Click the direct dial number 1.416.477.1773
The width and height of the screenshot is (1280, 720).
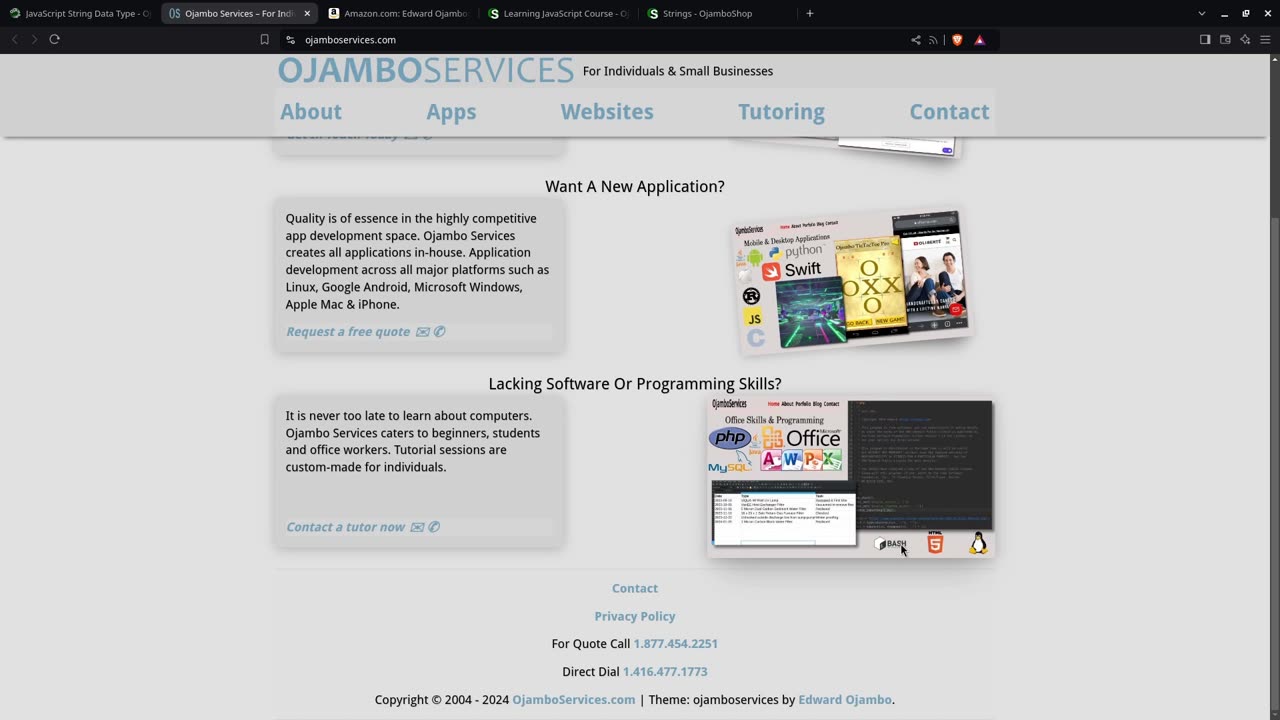tap(665, 671)
